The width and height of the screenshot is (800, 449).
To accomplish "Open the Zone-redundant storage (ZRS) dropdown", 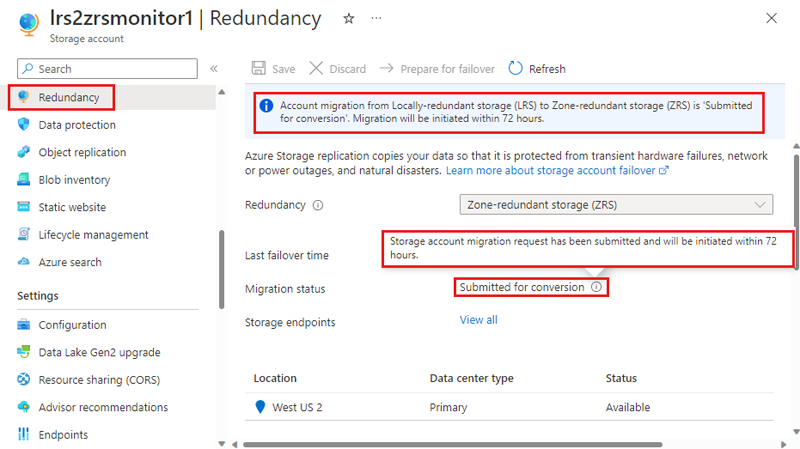I will click(616, 205).
